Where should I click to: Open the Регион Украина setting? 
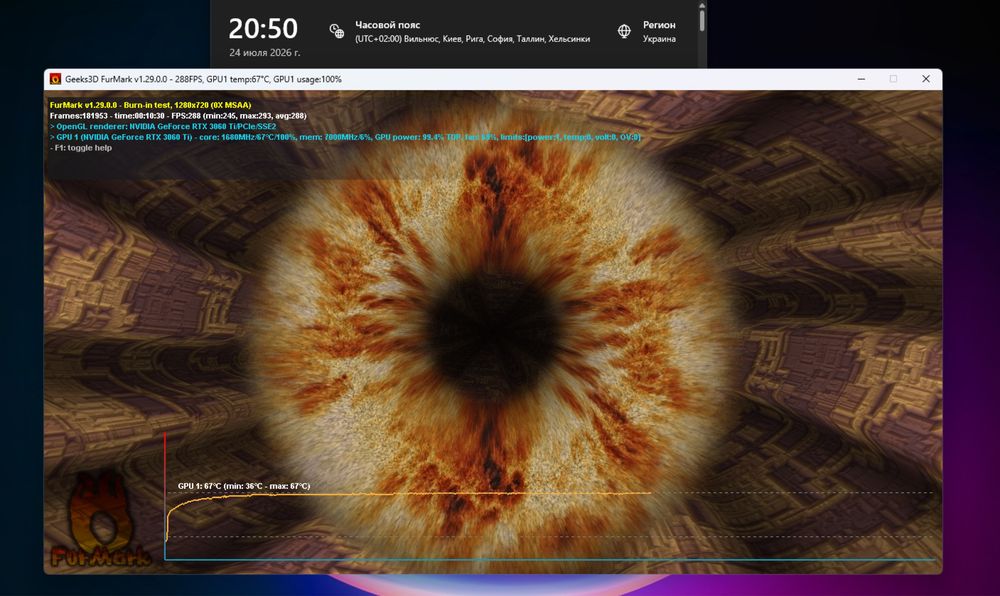(x=647, y=31)
